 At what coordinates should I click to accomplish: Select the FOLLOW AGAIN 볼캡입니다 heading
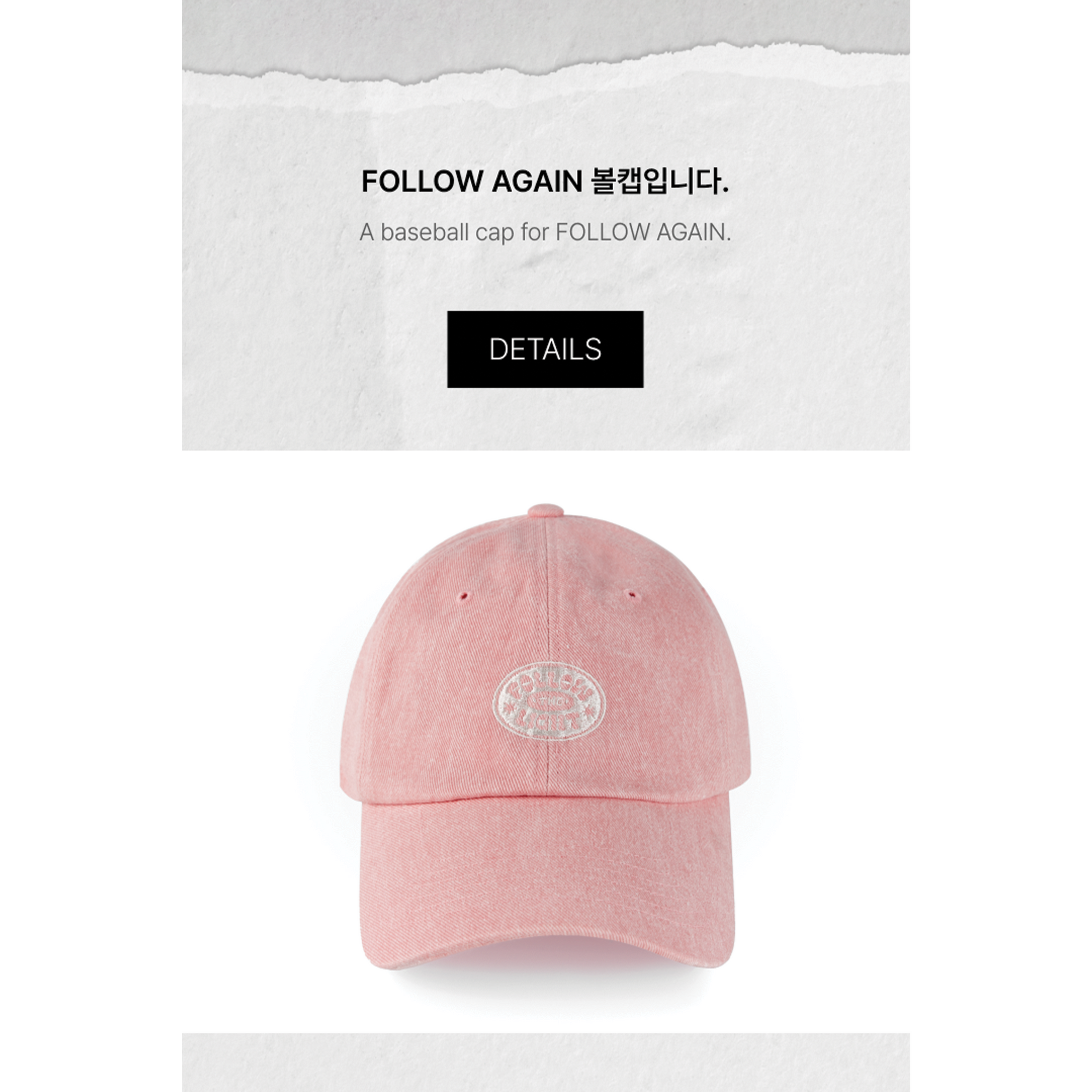[x=545, y=181]
